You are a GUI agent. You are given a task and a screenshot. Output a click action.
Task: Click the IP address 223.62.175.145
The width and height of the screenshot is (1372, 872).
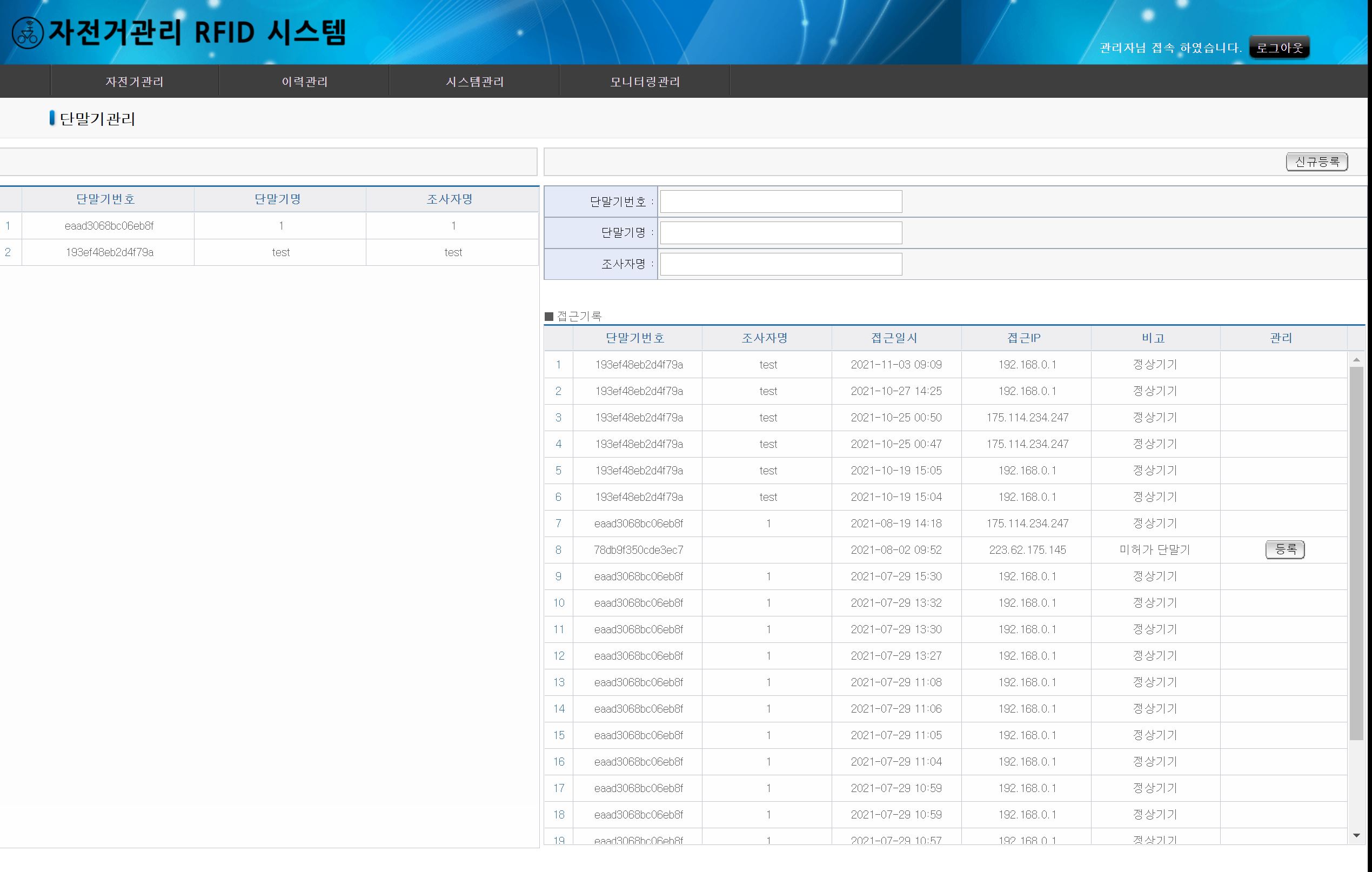pyautogui.click(x=1027, y=550)
